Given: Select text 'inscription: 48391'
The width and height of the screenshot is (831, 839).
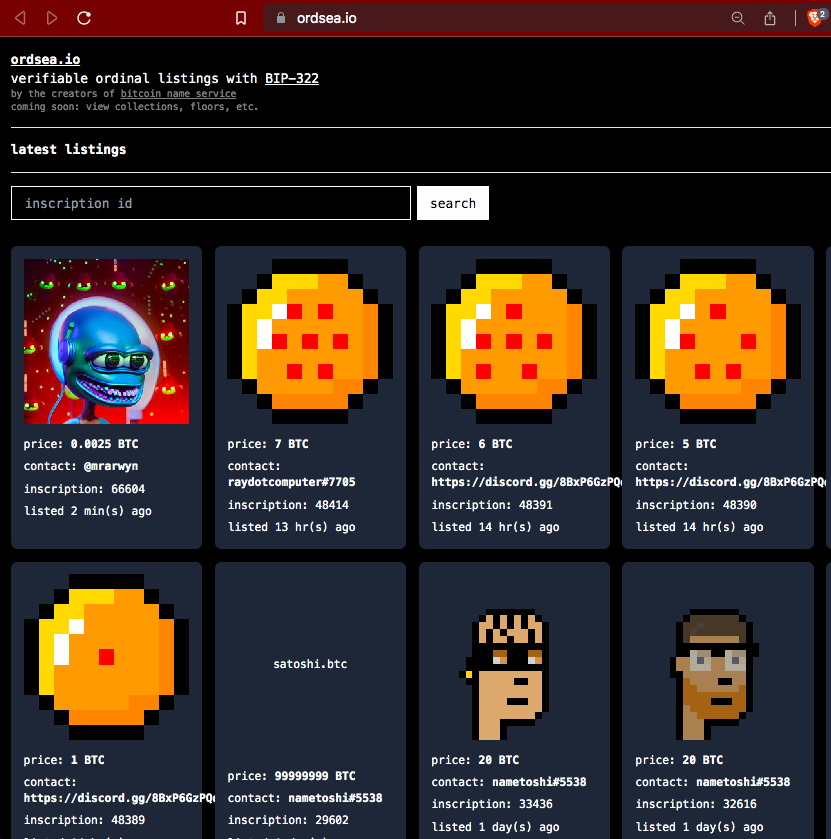Looking at the screenshot, I should tap(492, 505).
